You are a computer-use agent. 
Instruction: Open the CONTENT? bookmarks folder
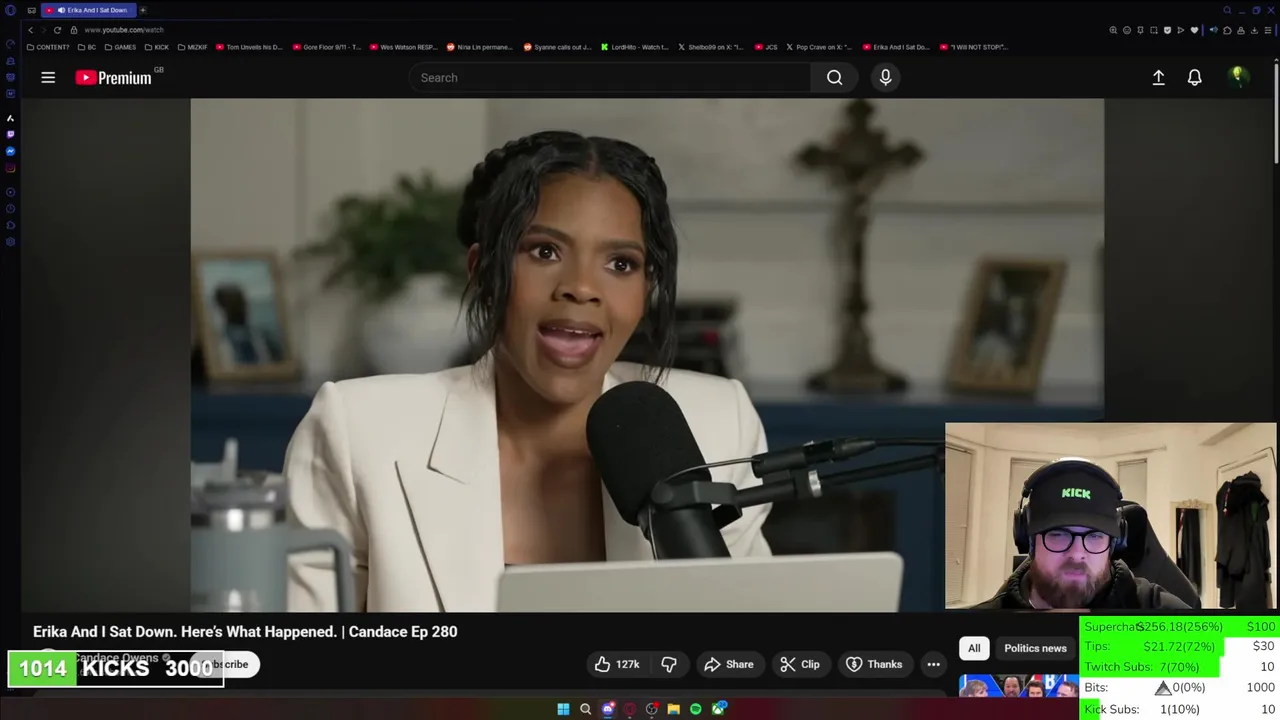tap(48, 47)
